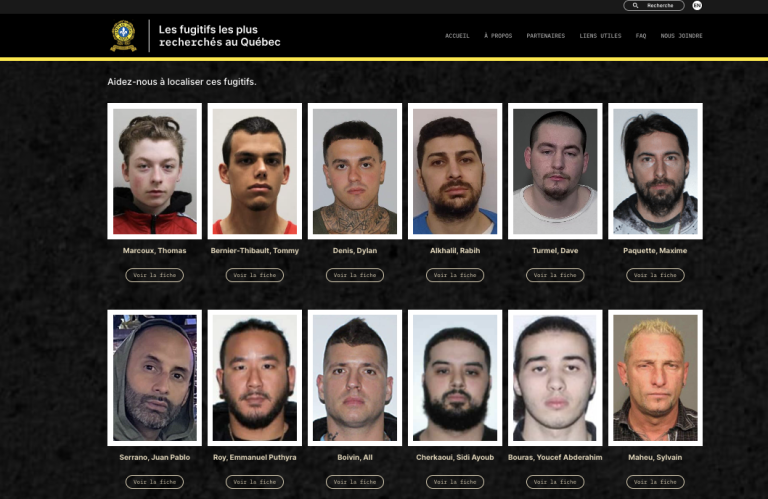Open the PARTENAIRES menu item
The height and width of the screenshot is (499, 768).
click(x=546, y=36)
